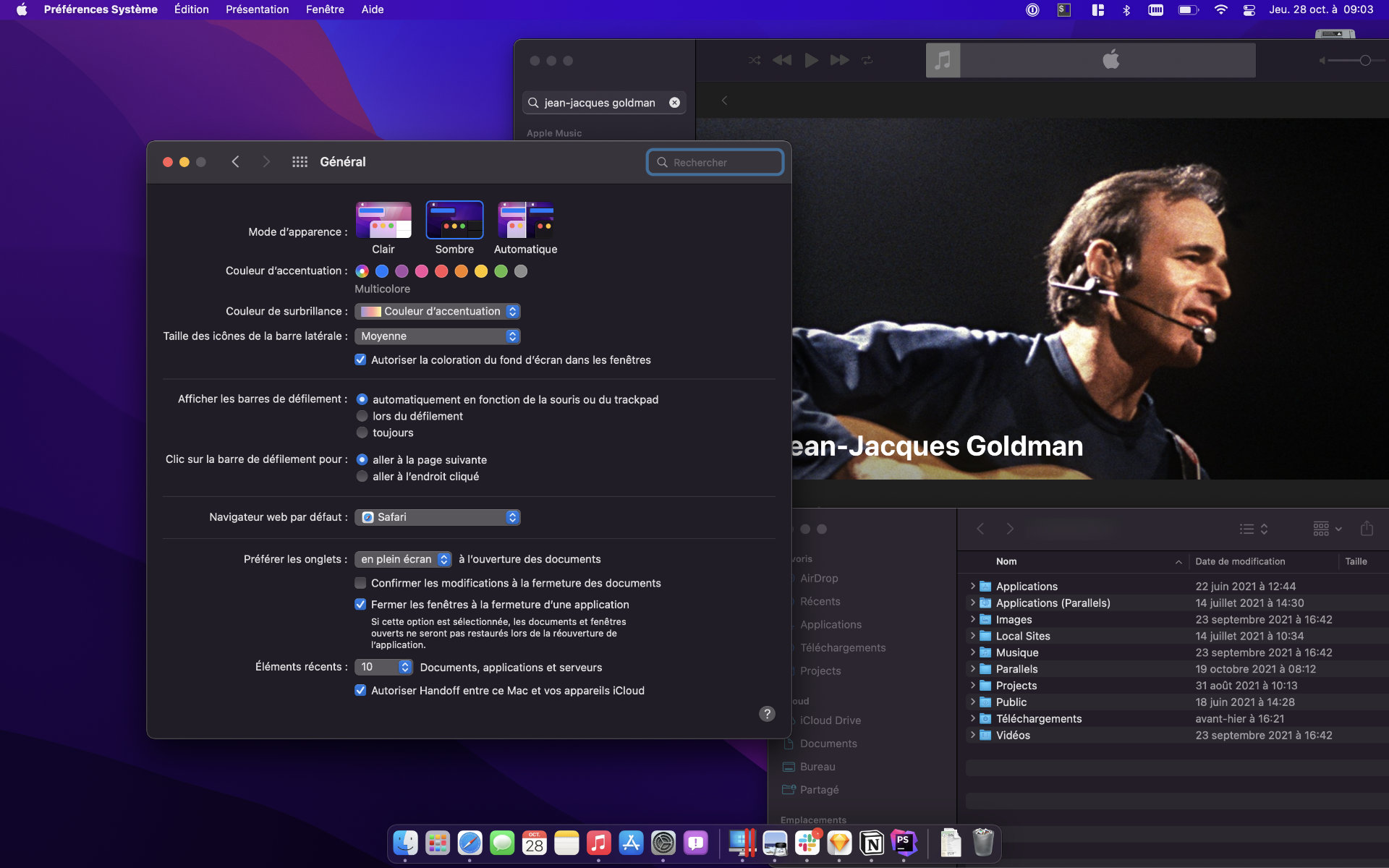This screenshot has width=1389, height=868.
Task: Open the 'en plein écran' tabs dropdown
Action: click(x=404, y=559)
